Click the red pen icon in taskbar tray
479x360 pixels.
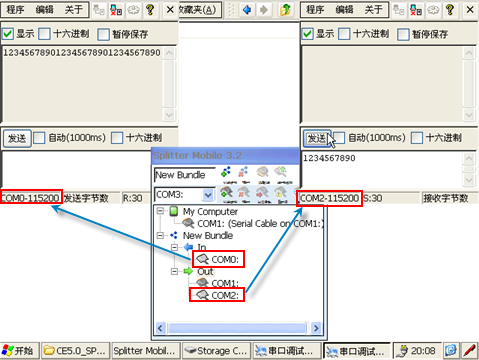(x=470, y=350)
